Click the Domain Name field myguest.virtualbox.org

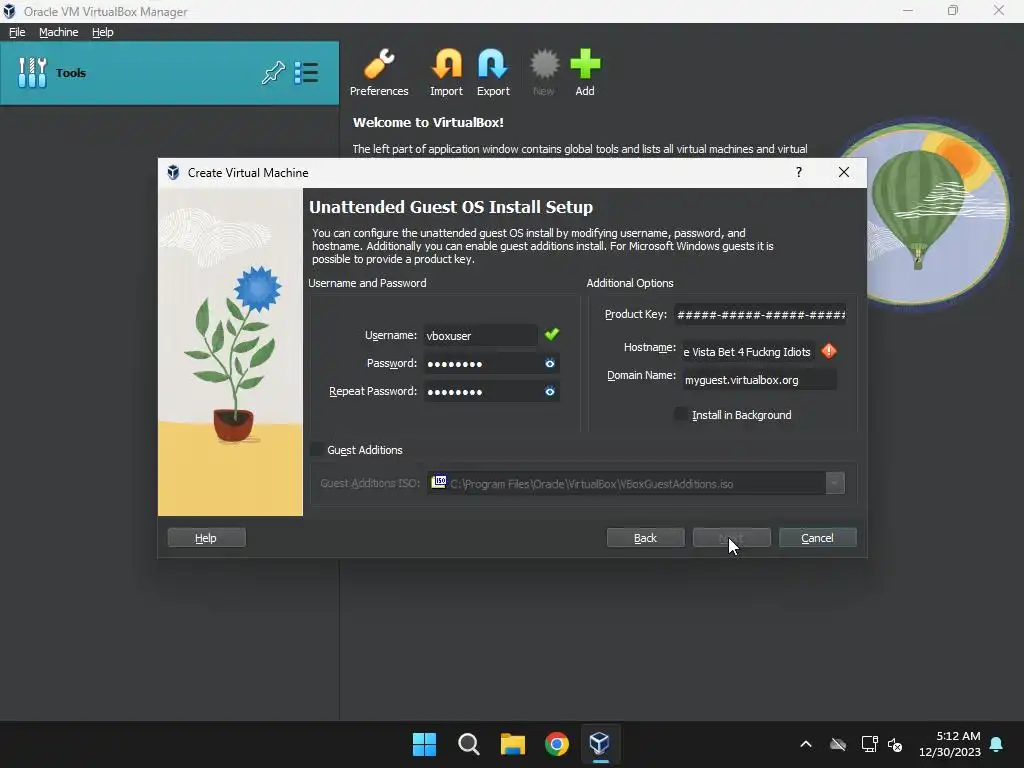coord(760,379)
